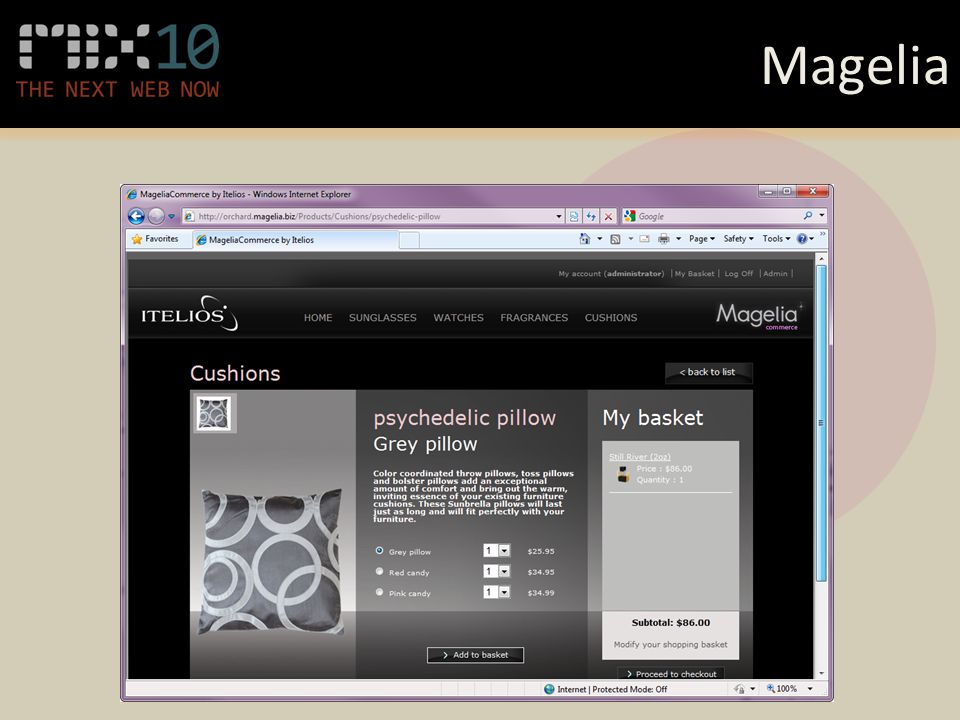Viewport: 960px width, 720px height.
Task: Click the back to list button
Action: pos(708,372)
